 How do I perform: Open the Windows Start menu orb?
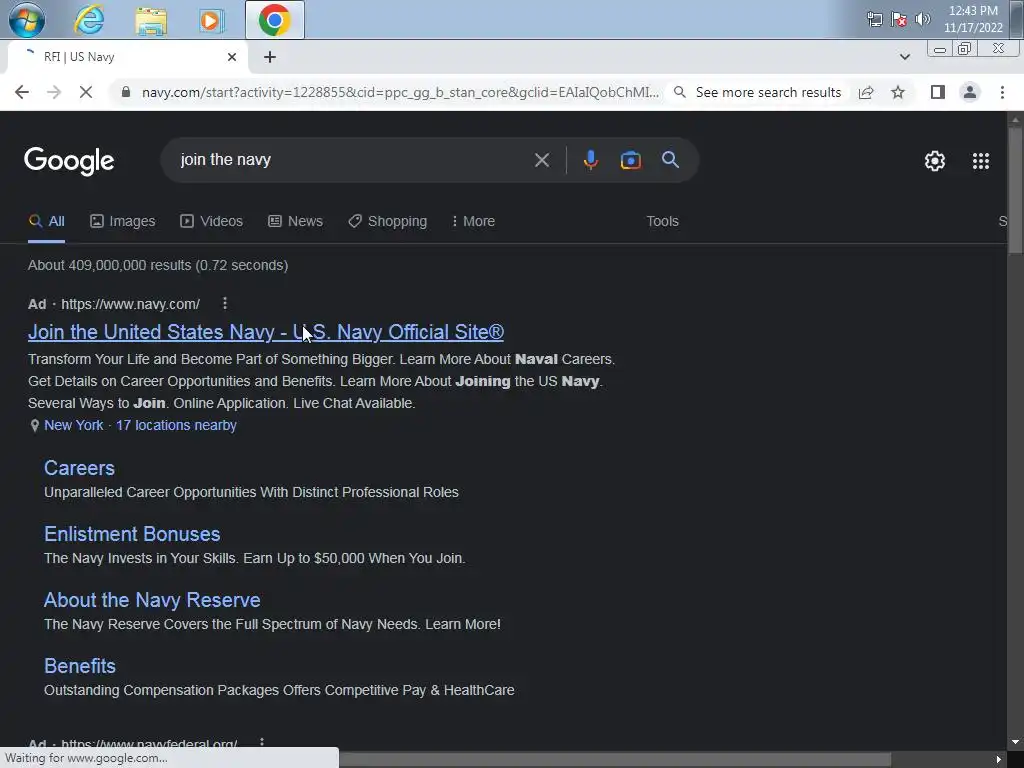point(26,20)
